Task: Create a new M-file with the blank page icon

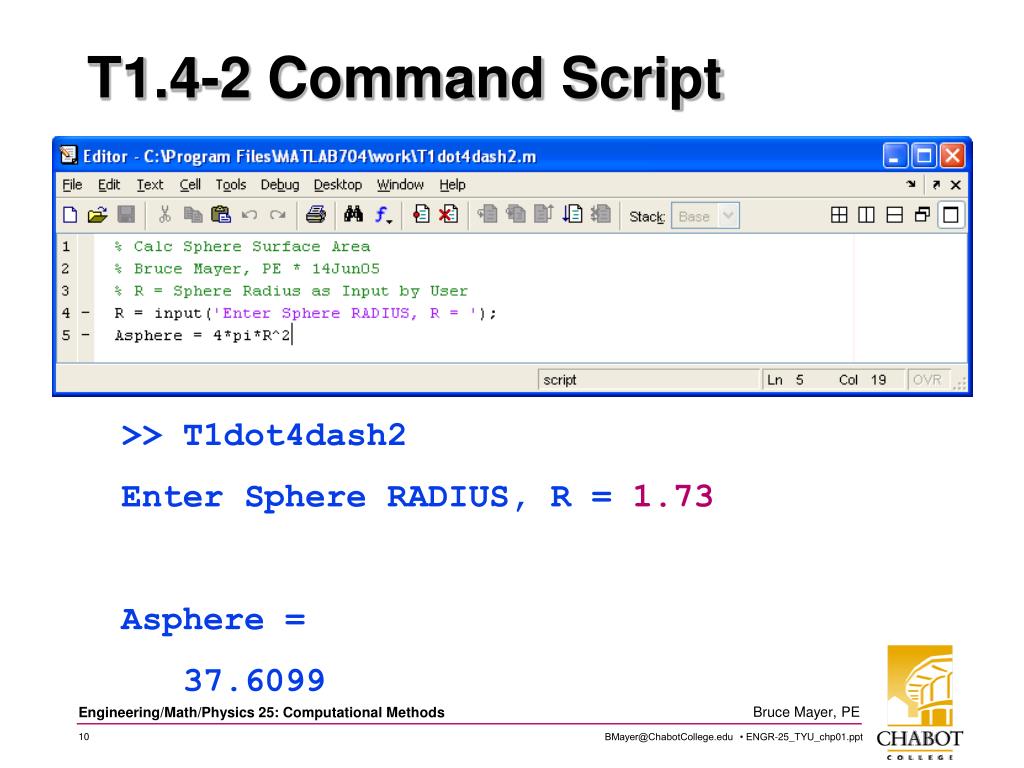Action: (70, 215)
